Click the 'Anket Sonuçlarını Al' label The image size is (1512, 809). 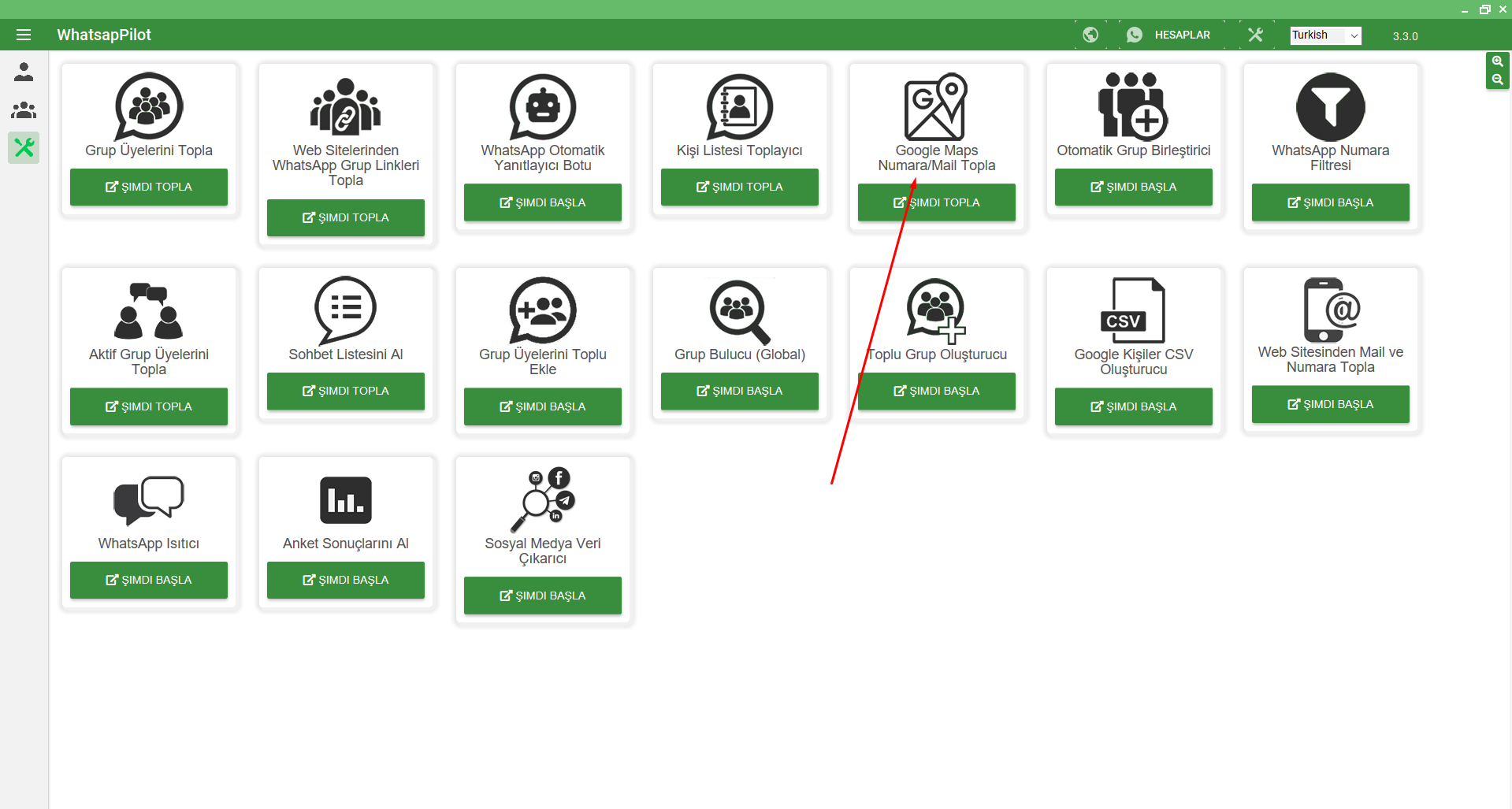click(346, 544)
